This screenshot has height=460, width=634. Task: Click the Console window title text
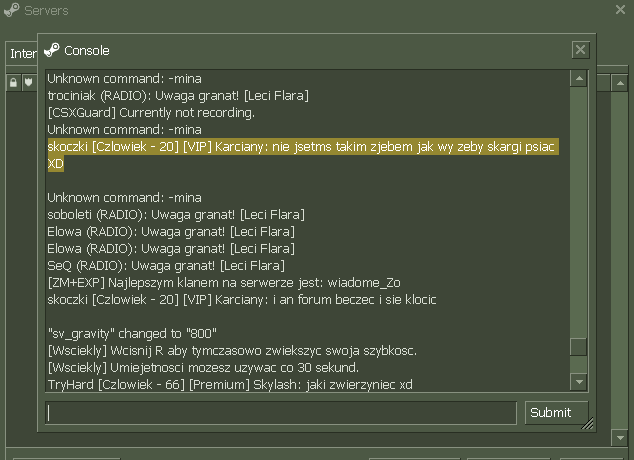(x=87, y=51)
